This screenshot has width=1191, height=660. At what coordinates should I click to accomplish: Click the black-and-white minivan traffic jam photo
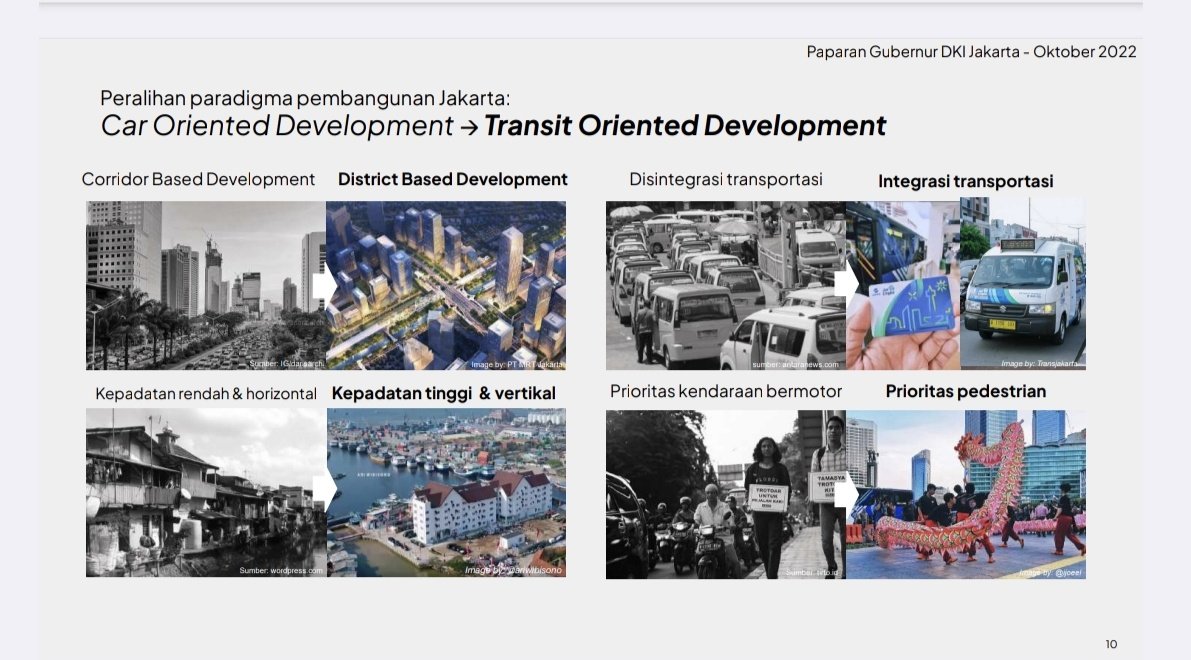pyautogui.click(x=725, y=286)
